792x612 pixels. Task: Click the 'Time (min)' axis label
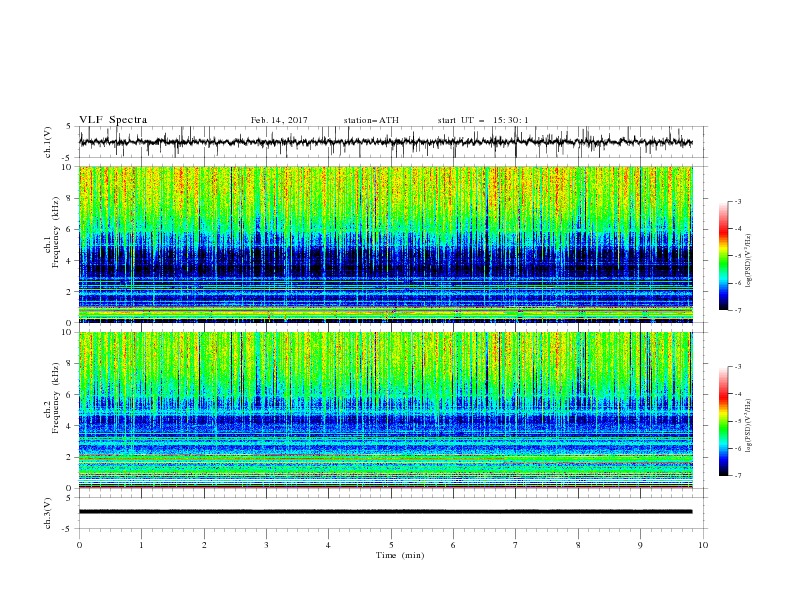[x=400, y=555]
